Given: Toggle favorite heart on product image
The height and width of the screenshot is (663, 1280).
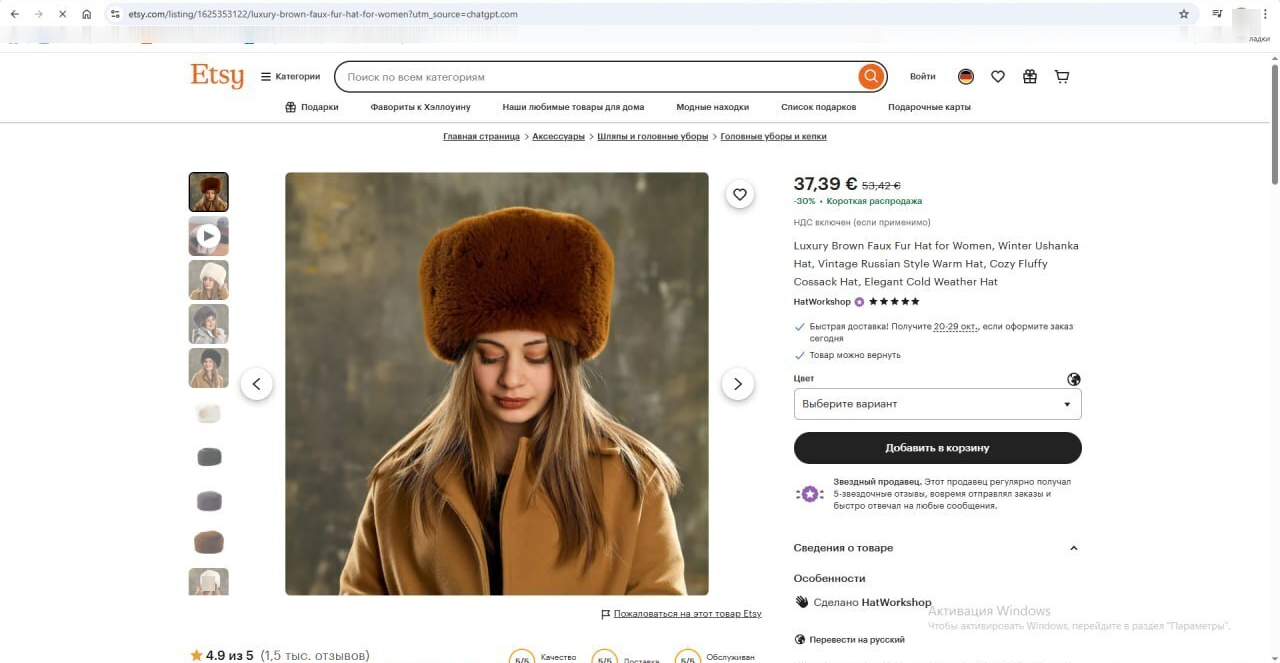Looking at the screenshot, I should (739, 195).
